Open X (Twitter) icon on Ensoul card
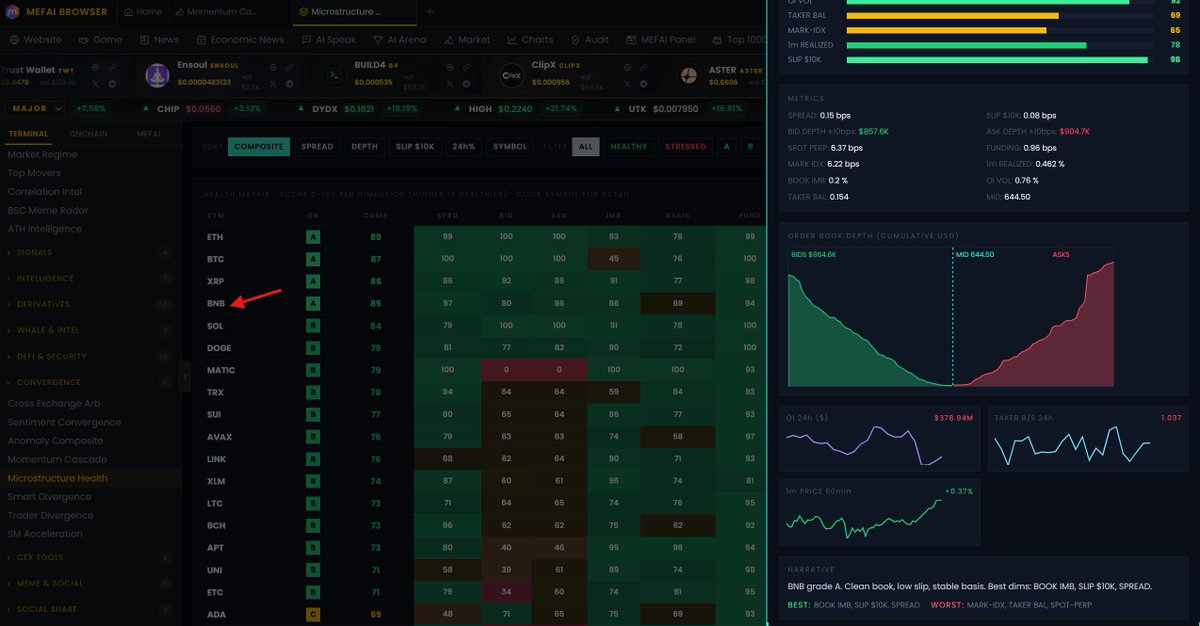1200x626 pixels. [x=272, y=84]
